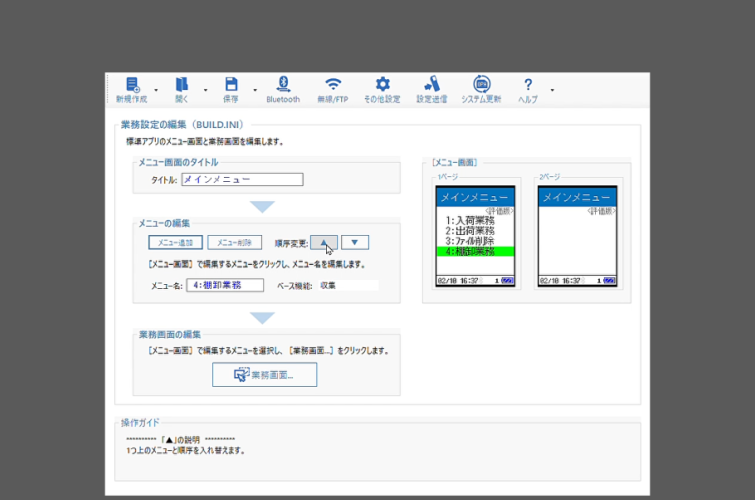Move menu up with the ▲ button
The width and height of the screenshot is (755, 500).
324,242
